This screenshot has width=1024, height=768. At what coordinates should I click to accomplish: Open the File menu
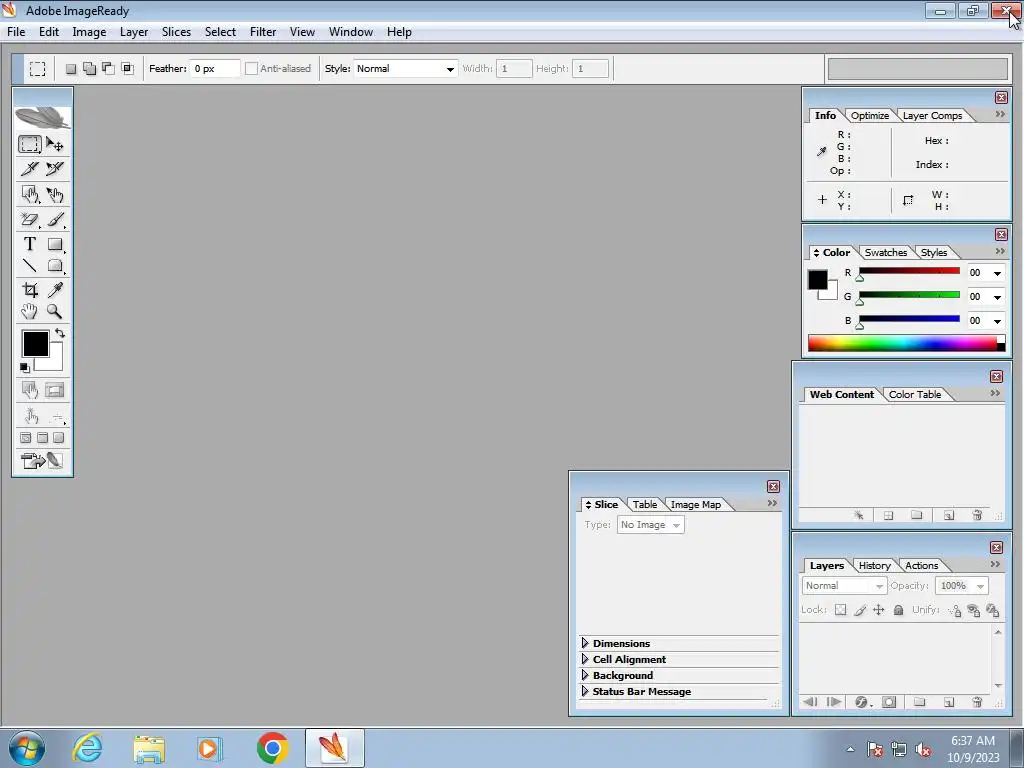click(x=16, y=32)
